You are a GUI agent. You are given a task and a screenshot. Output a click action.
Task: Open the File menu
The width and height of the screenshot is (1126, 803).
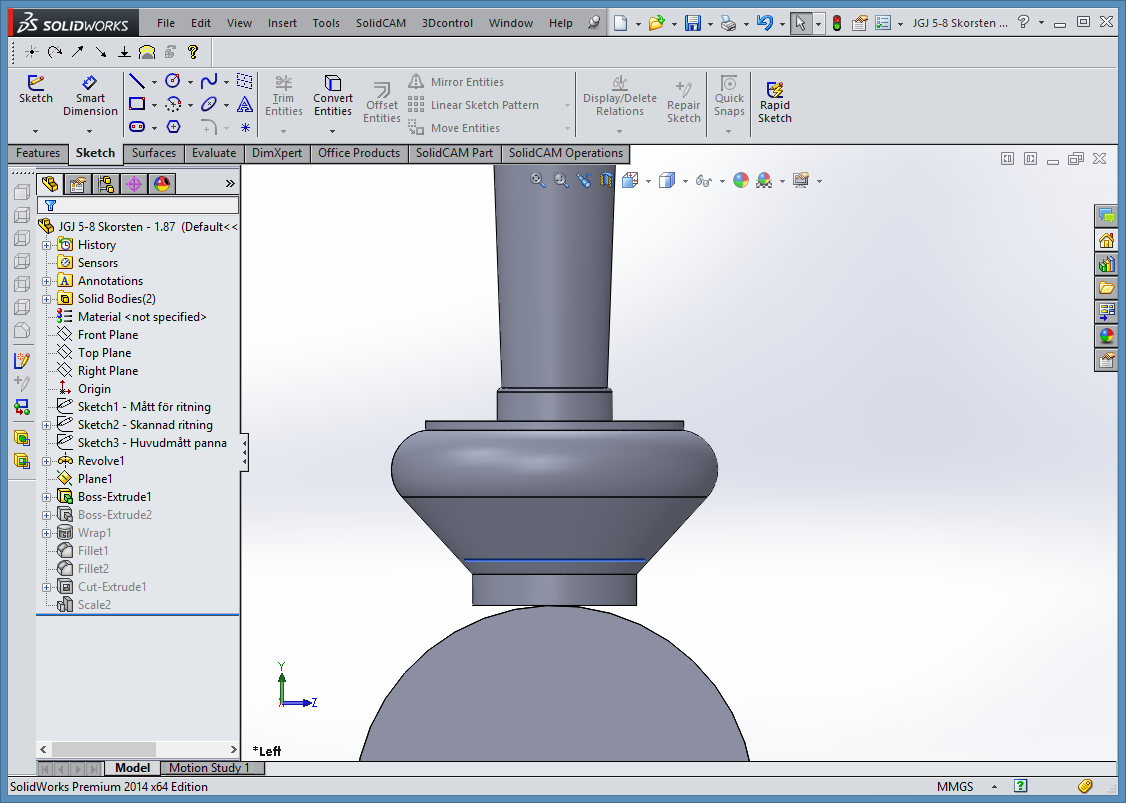[x=166, y=23]
